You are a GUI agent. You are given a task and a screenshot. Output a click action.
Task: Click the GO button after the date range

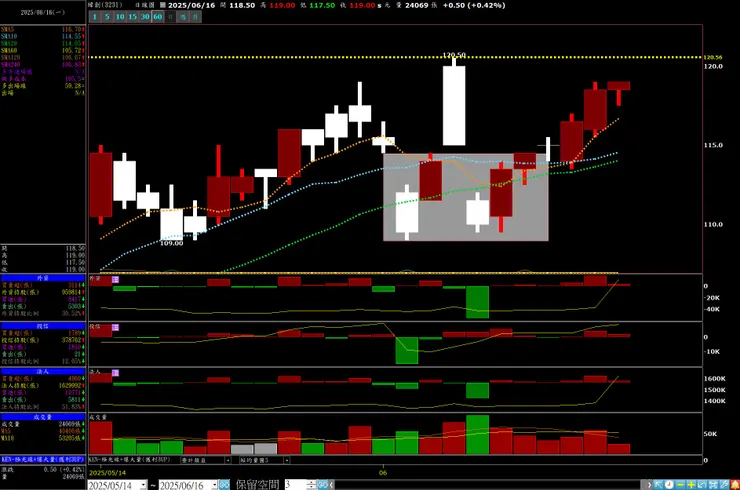coord(224,485)
